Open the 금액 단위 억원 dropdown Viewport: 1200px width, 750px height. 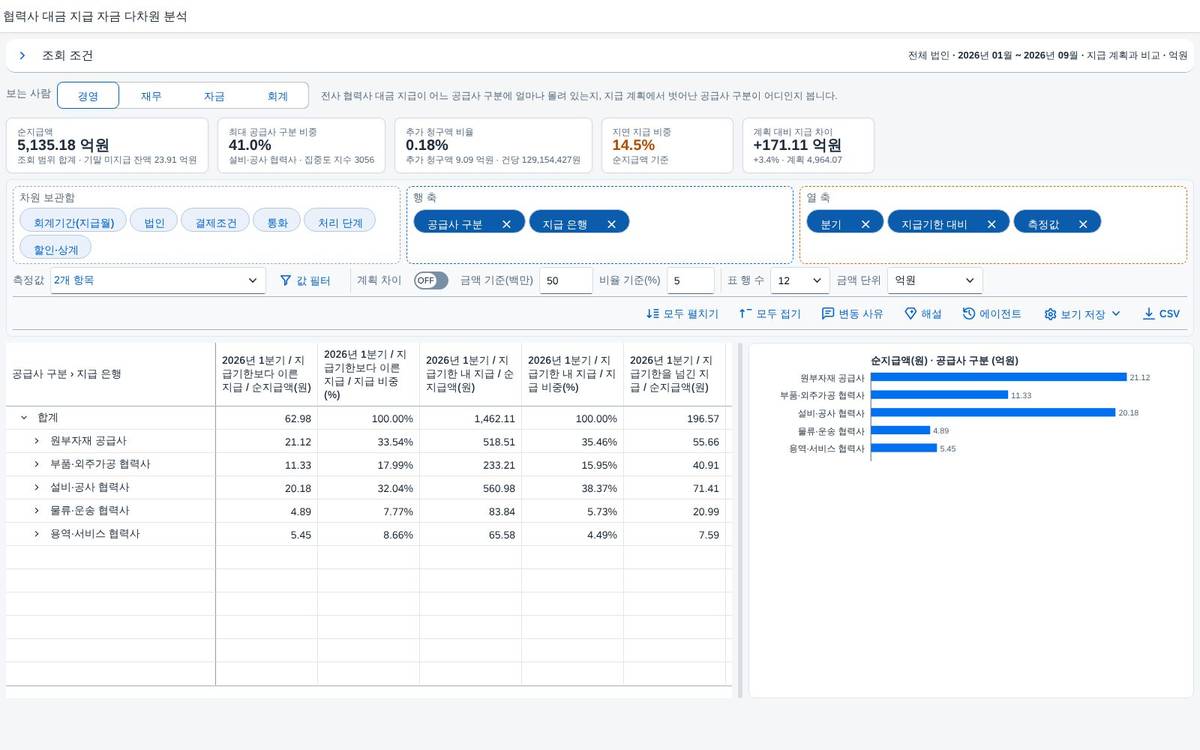pyautogui.click(x=935, y=281)
